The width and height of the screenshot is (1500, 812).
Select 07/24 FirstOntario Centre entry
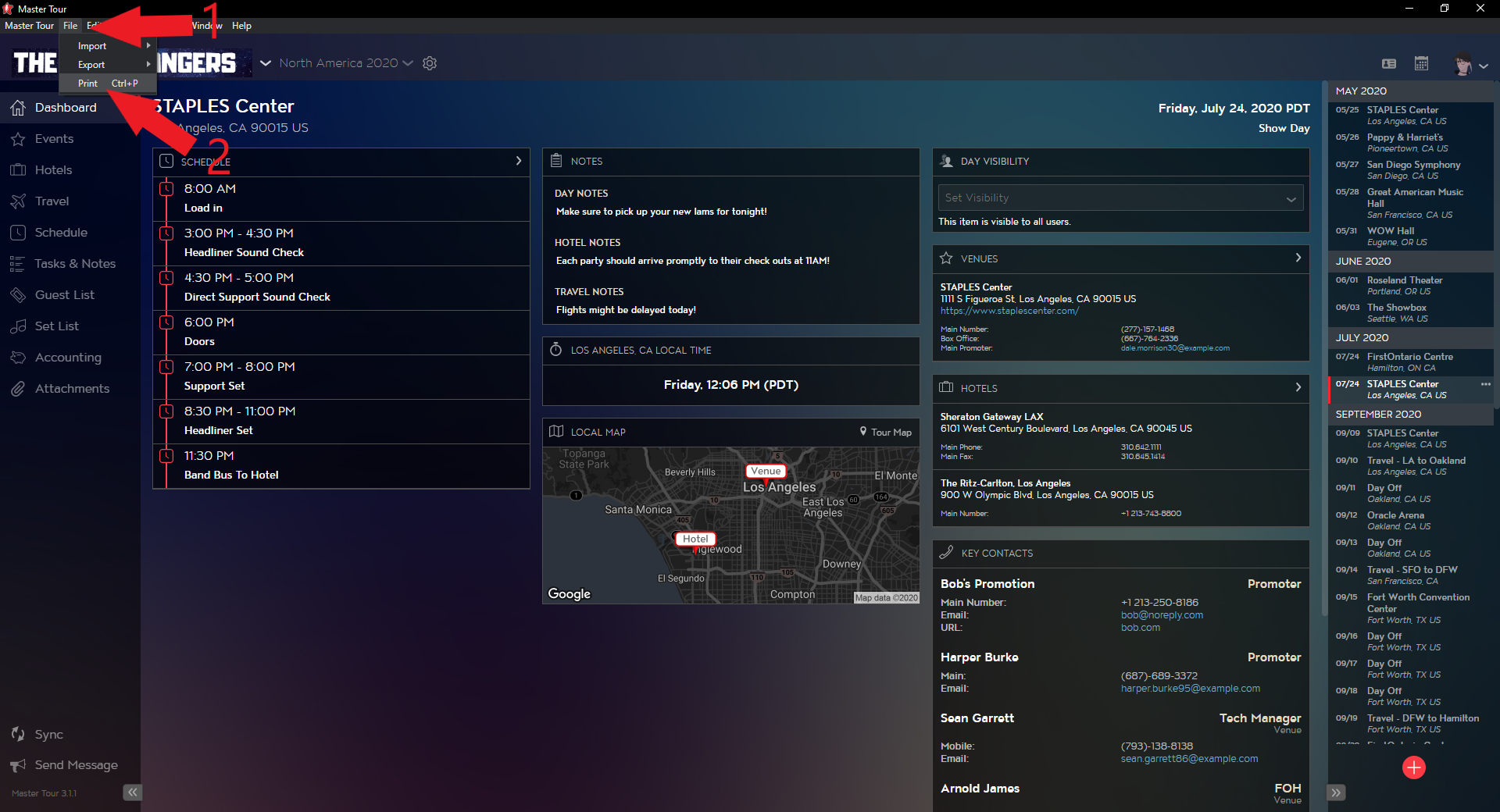click(x=1410, y=362)
